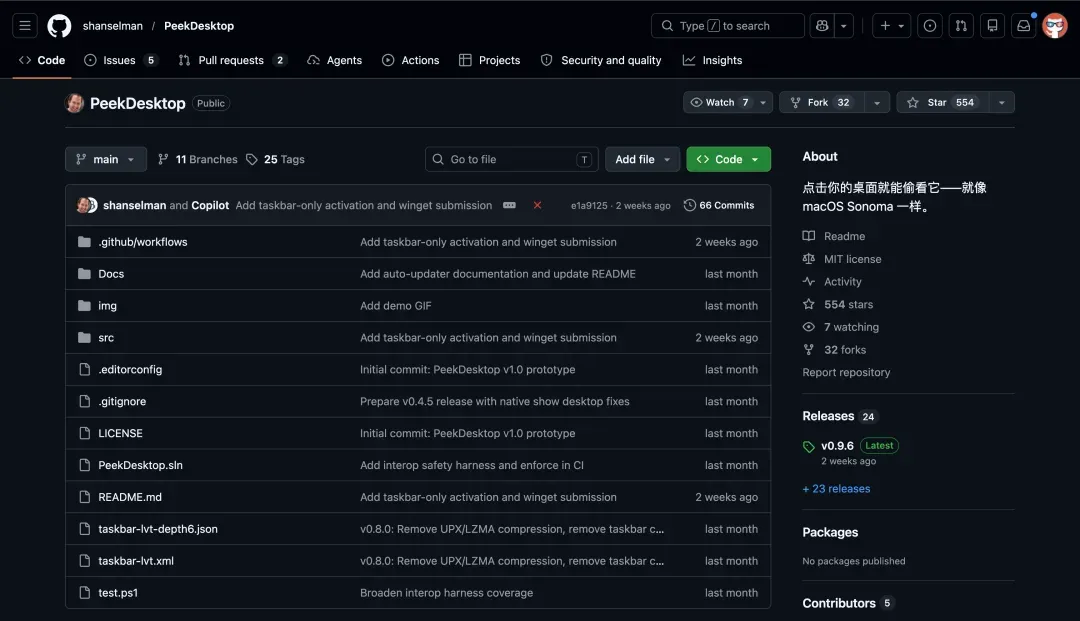
Task: Open the .gitignore file
Action: [x=122, y=401]
